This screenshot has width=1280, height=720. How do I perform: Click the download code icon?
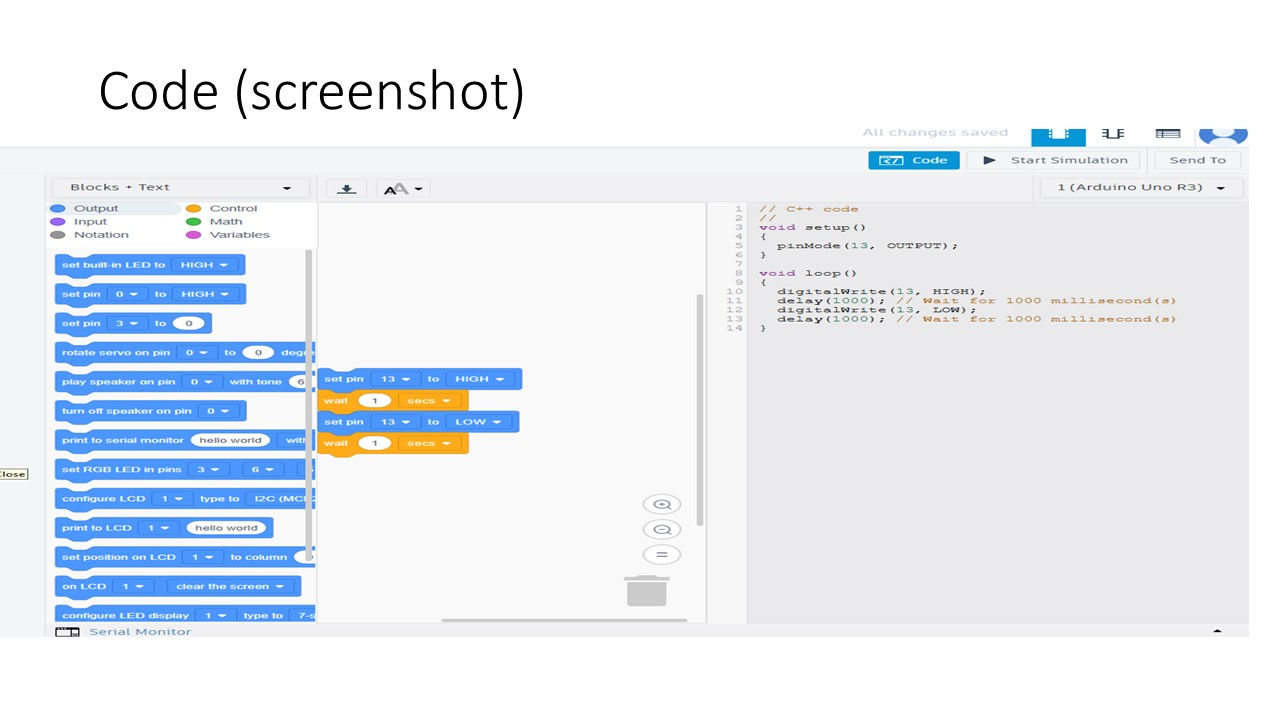[x=347, y=188]
